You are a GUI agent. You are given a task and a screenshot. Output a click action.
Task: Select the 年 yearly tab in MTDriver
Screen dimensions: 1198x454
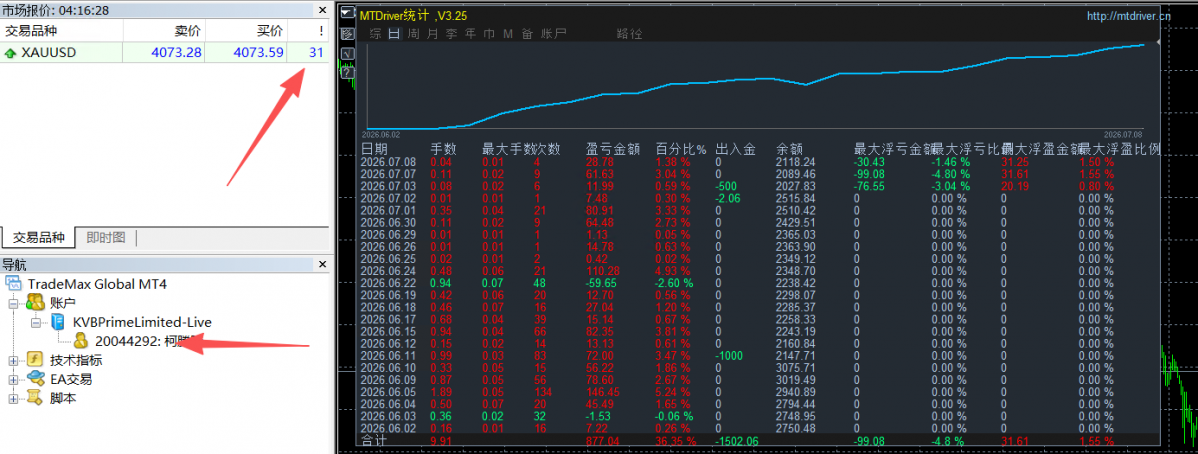tap(471, 34)
